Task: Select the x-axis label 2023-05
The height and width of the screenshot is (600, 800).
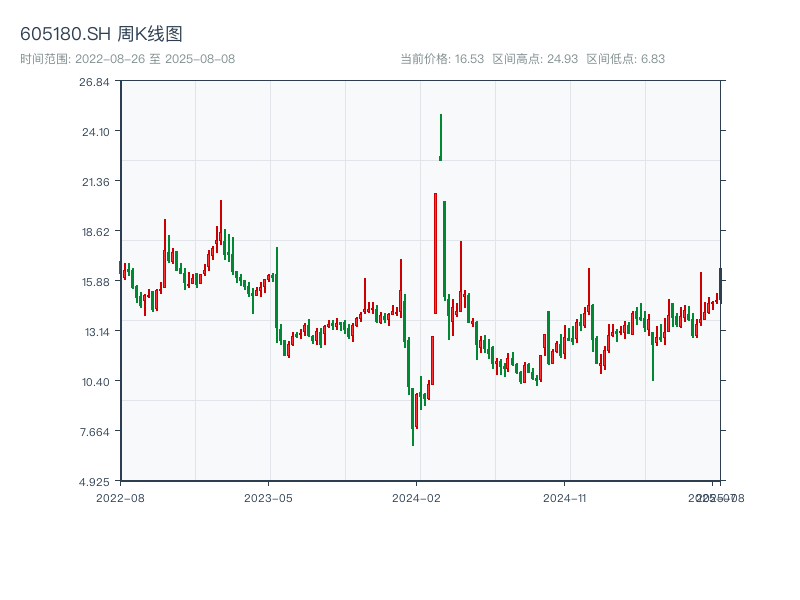Action: tap(268, 498)
